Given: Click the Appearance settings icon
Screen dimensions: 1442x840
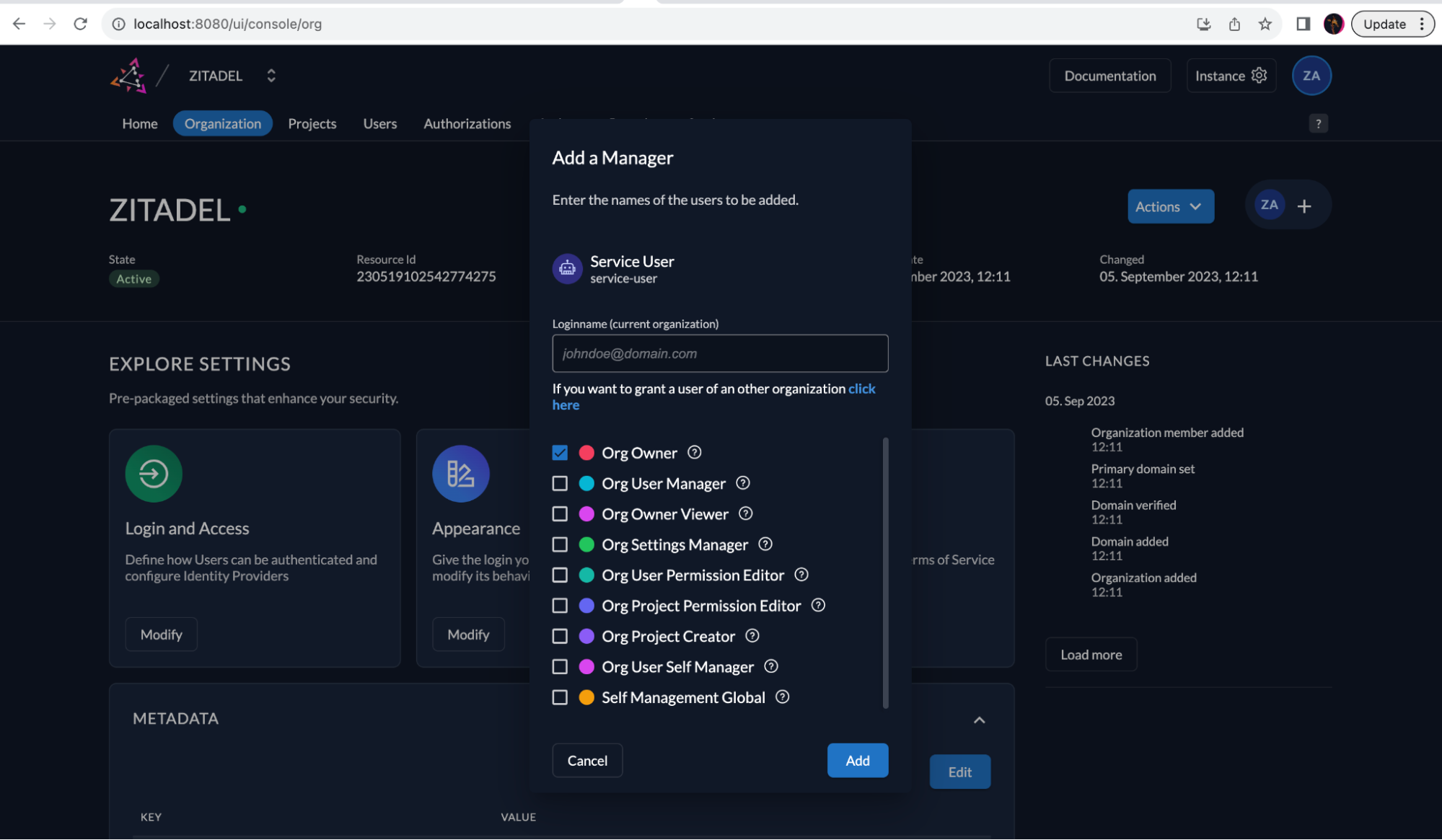Looking at the screenshot, I should [460, 473].
